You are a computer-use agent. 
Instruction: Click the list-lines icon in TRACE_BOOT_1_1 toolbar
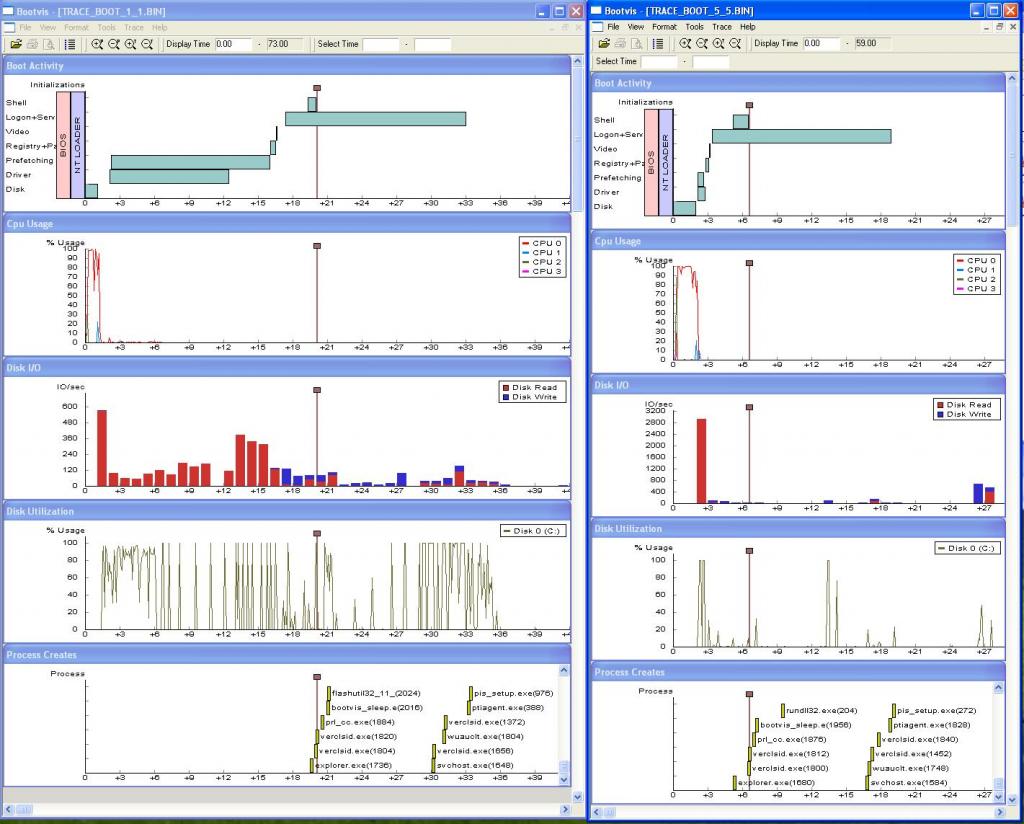click(70, 44)
